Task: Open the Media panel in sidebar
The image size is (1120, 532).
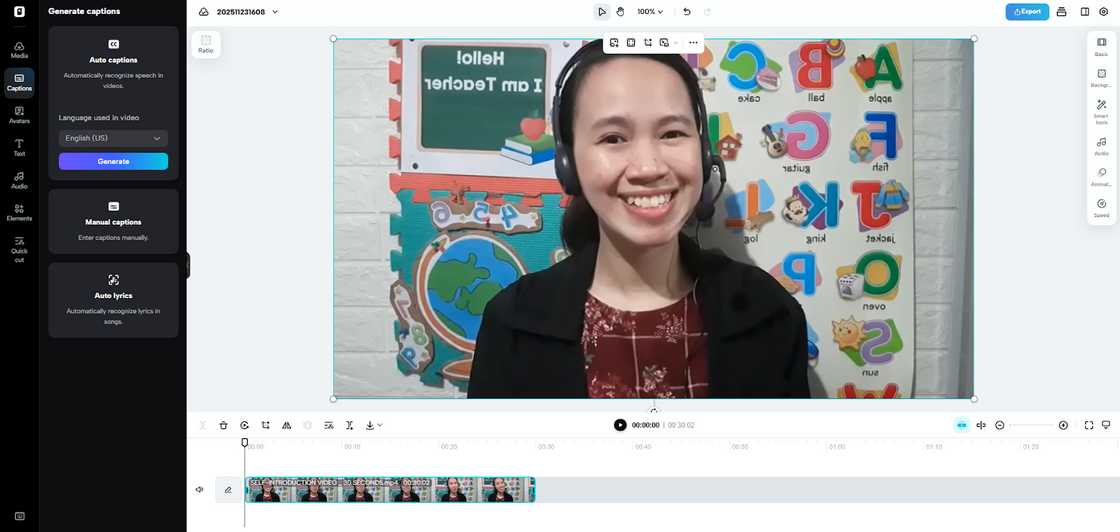Action: pyautogui.click(x=19, y=50)
